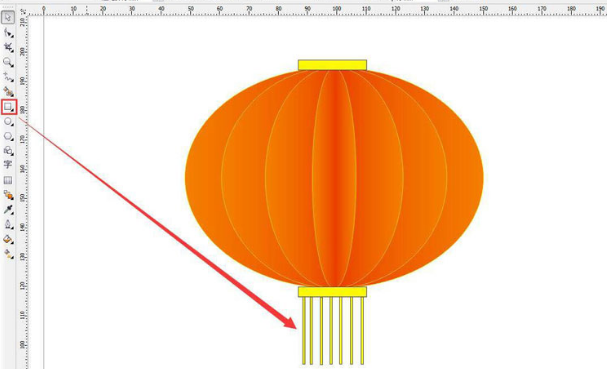Choose the Table tool
The width and height of the screenshot is (607, 369).
(8, 180)
